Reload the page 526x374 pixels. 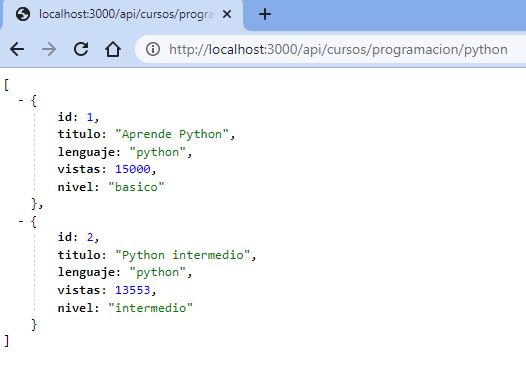pyautogui.click(x=81, y=49)
